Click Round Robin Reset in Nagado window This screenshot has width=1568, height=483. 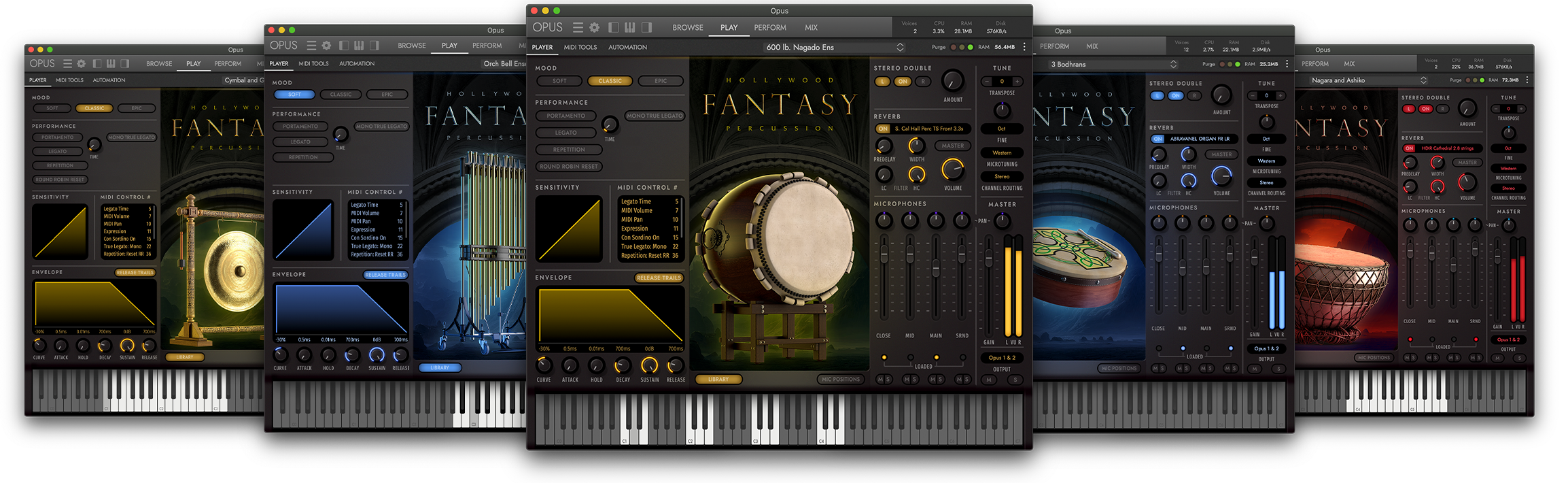click(x=569, y=167)
